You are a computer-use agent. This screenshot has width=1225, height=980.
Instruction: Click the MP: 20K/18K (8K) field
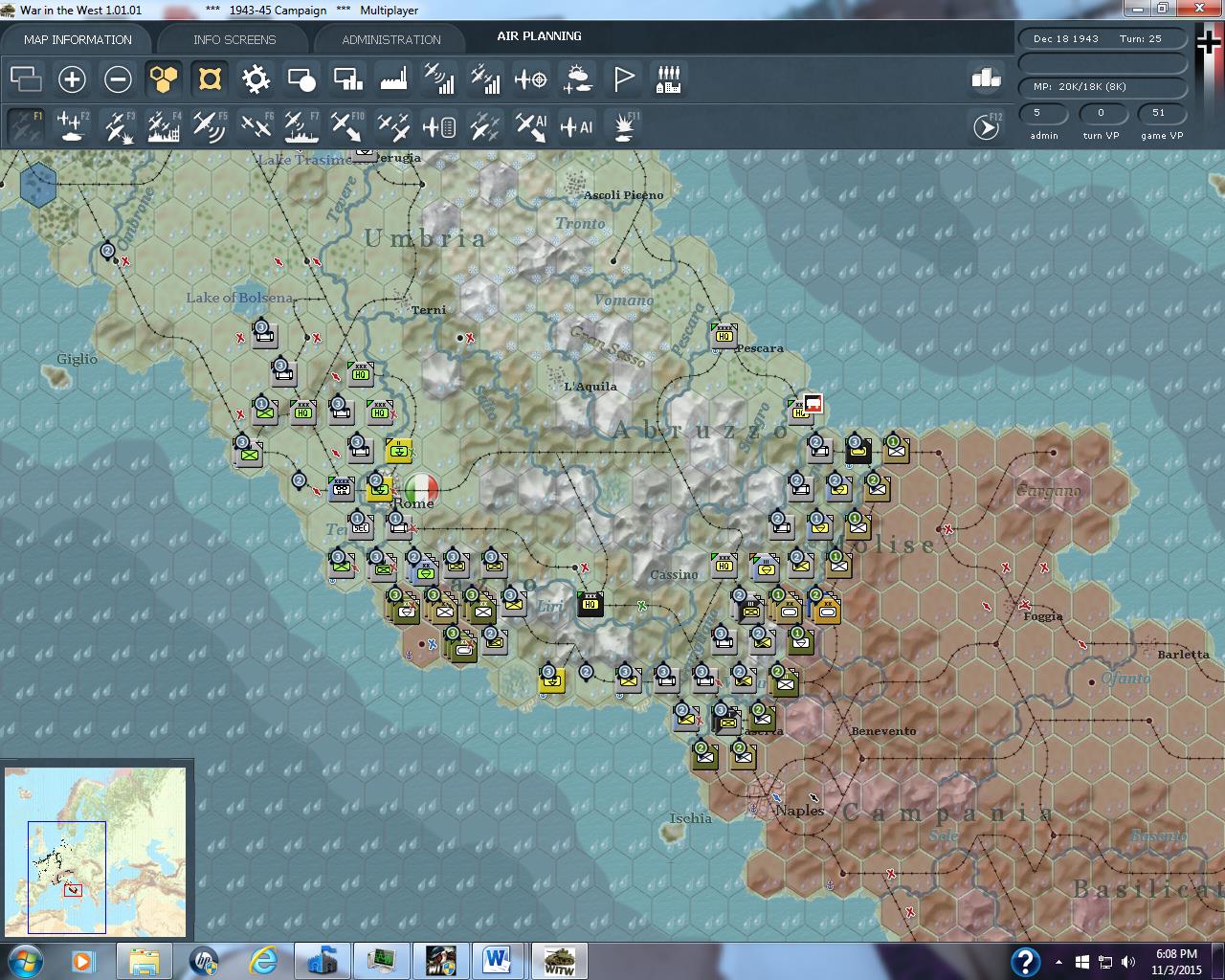click(x=1102, y=86)
